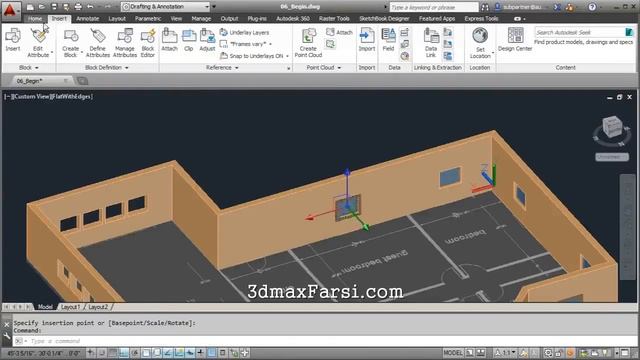Open the Data Link manager
This screenshot has height=360, width=640.
click(431, 42)
